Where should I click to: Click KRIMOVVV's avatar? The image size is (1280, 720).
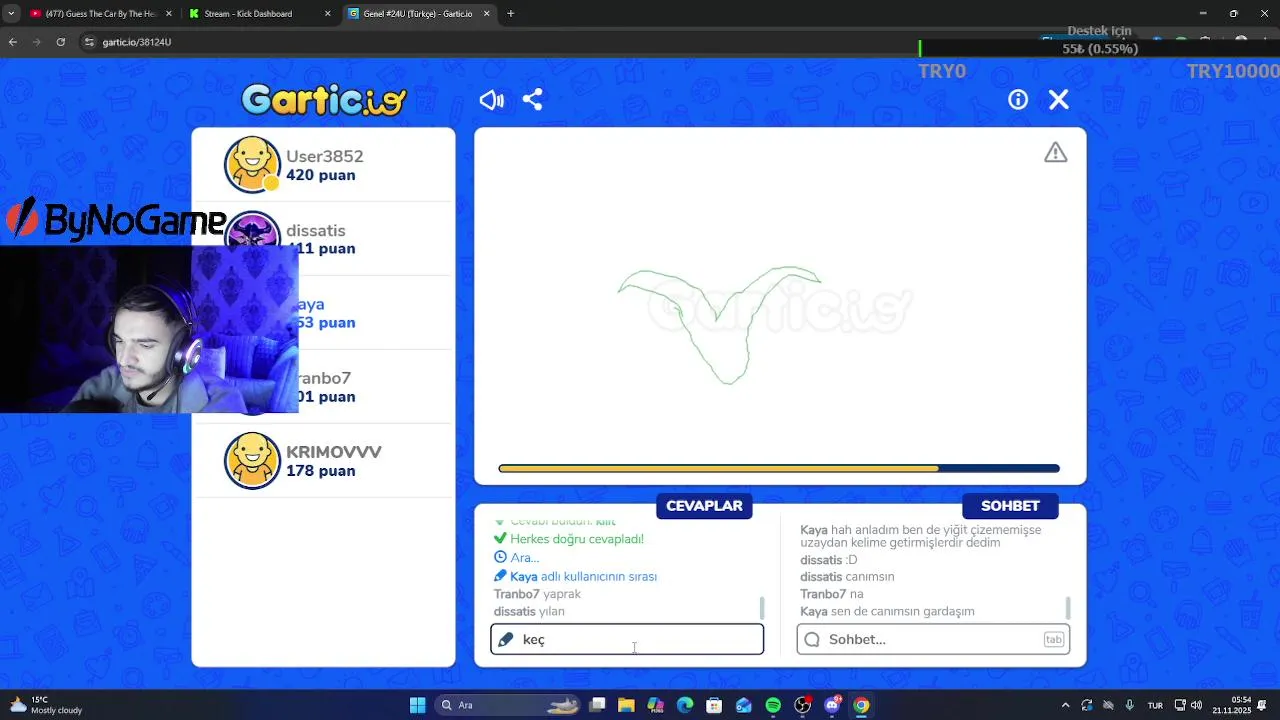tap(252, 461)
